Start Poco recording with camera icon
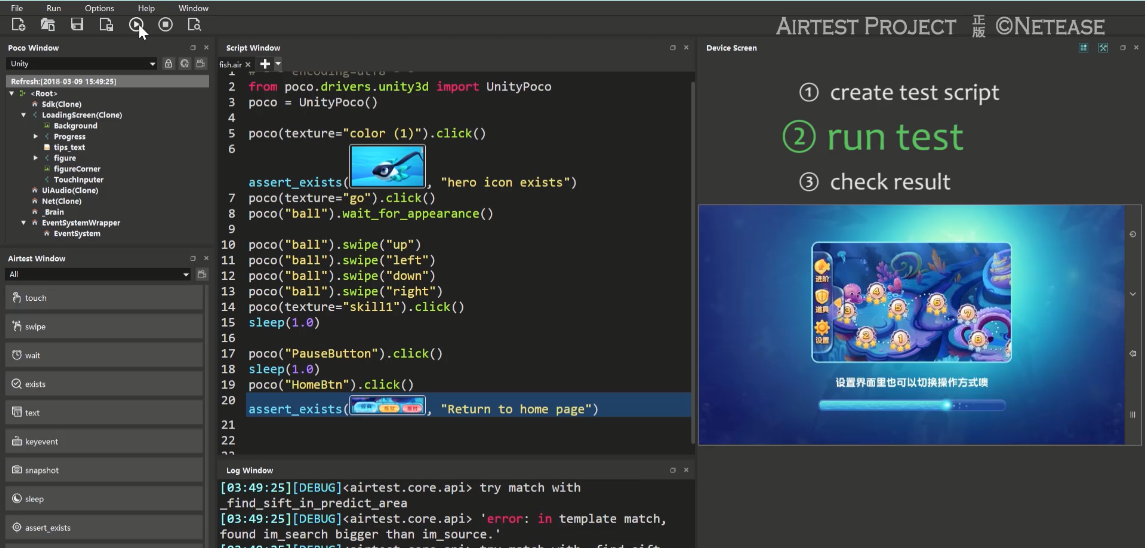 point(201,64)
